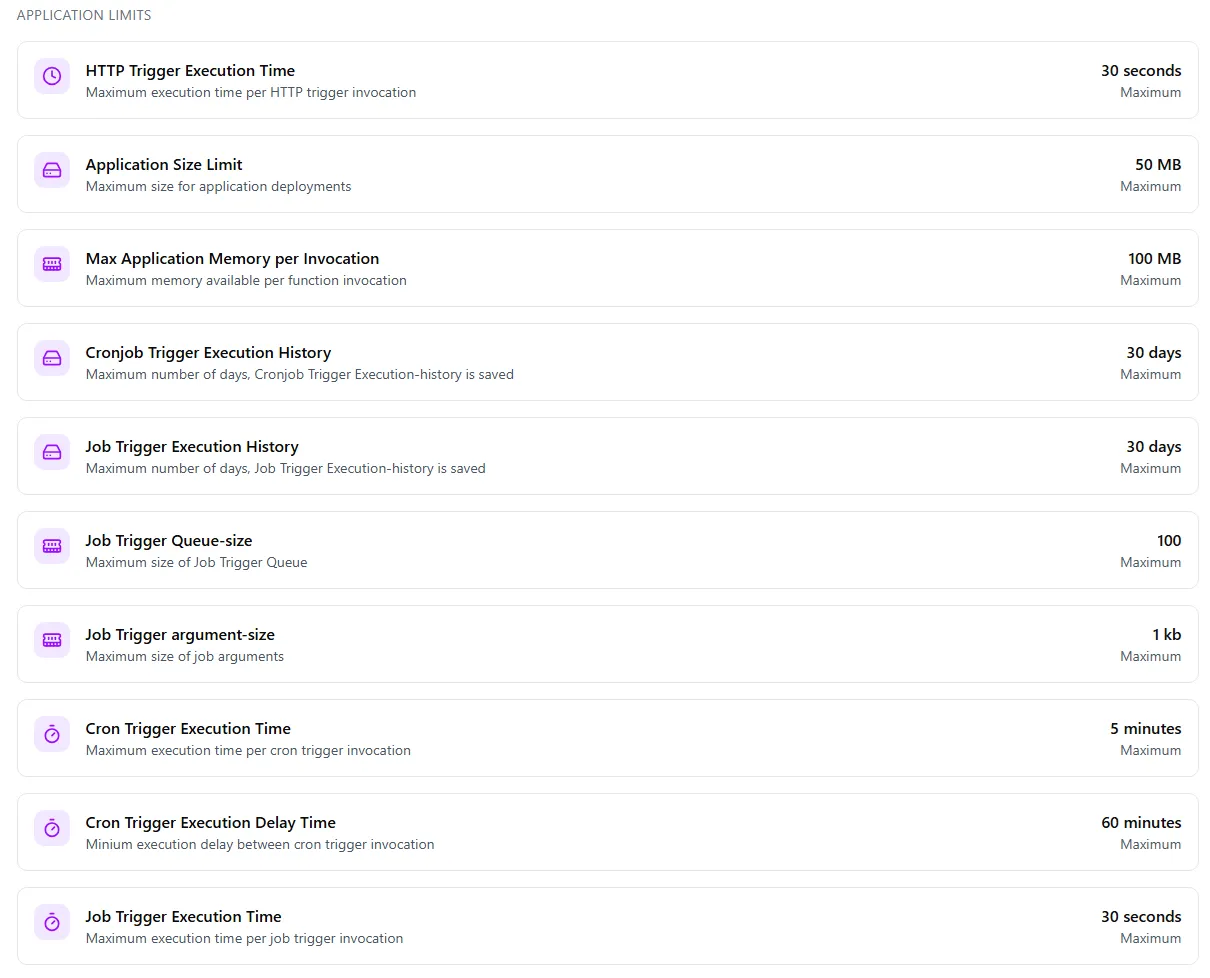Click the drive icon for Cronjob Trigger Execution History

[x=52, y=358]
